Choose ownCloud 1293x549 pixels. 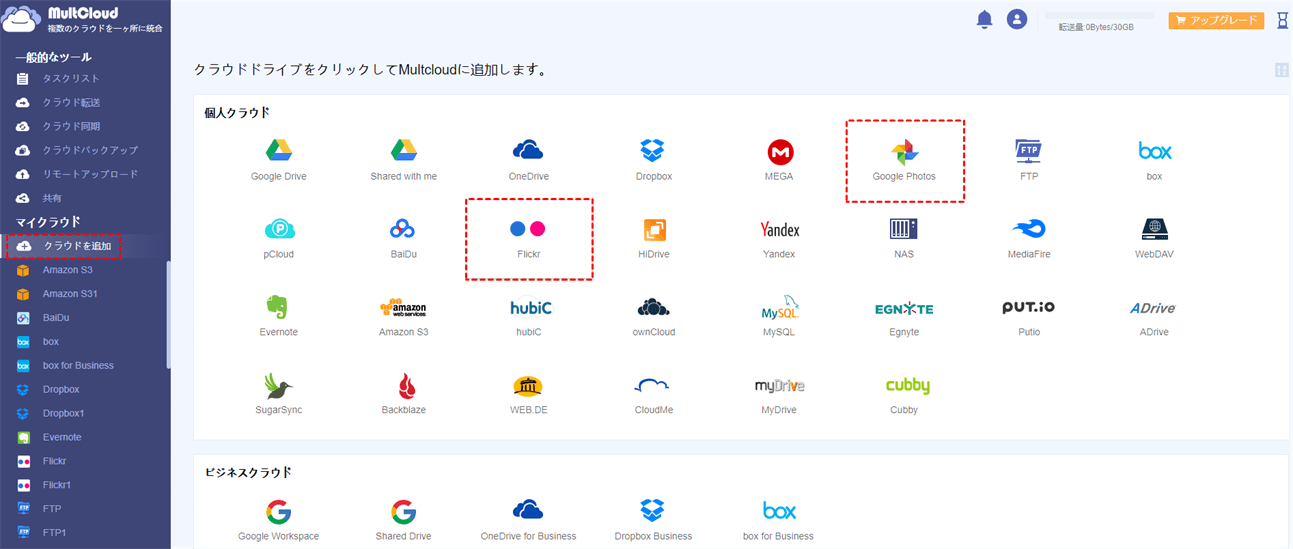tap(653, 316)
